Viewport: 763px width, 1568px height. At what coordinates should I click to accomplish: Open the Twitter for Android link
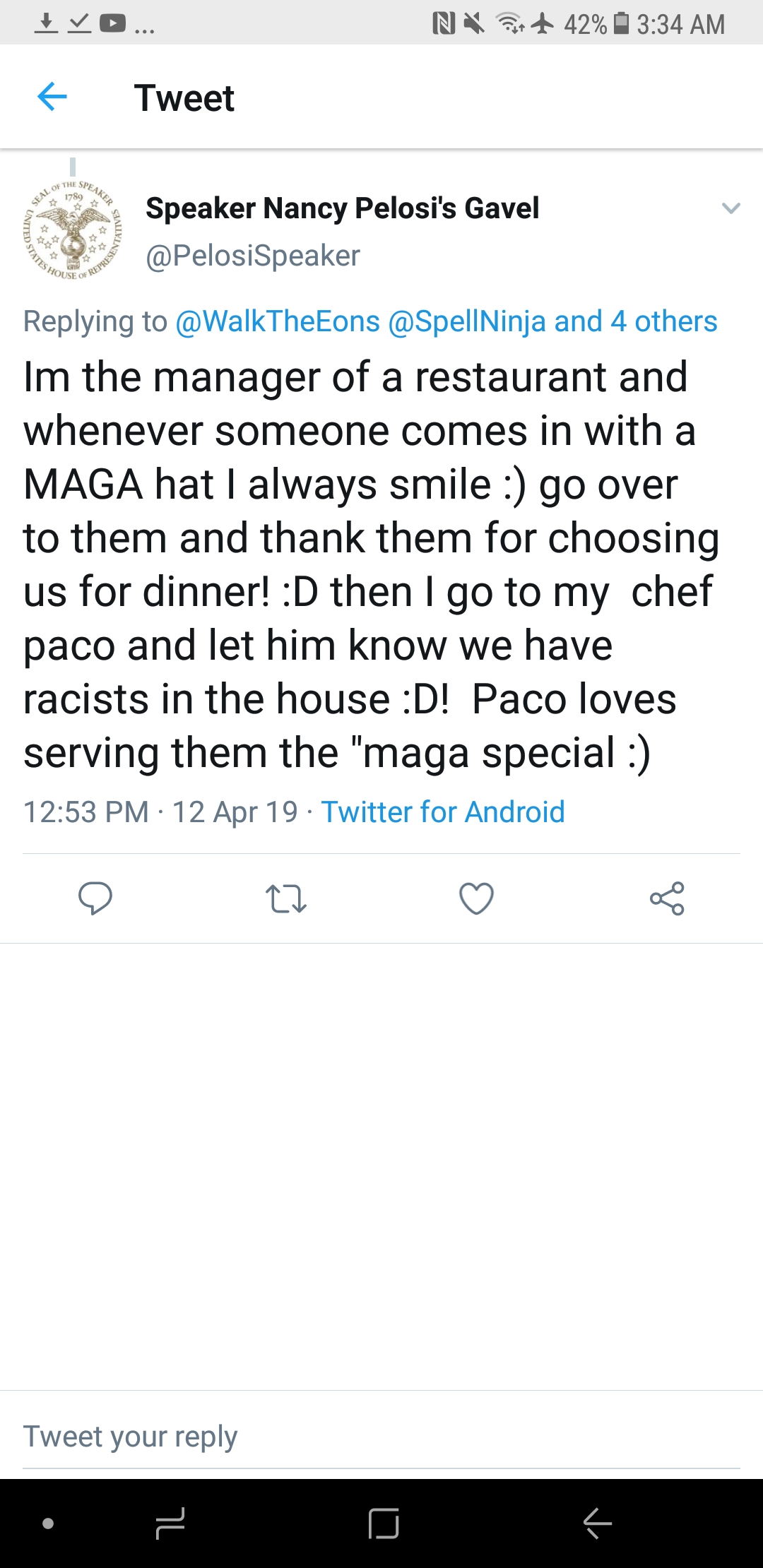coord(443,812)
